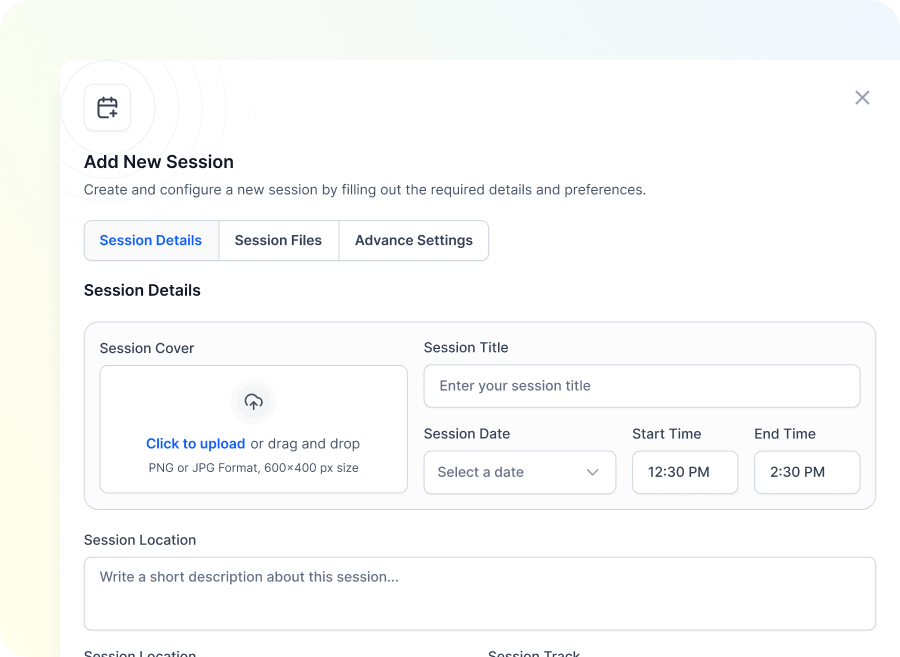This screenshot has height=657, width=900.
Task: Open the Advance Settings tab
Action: point(414,240)
